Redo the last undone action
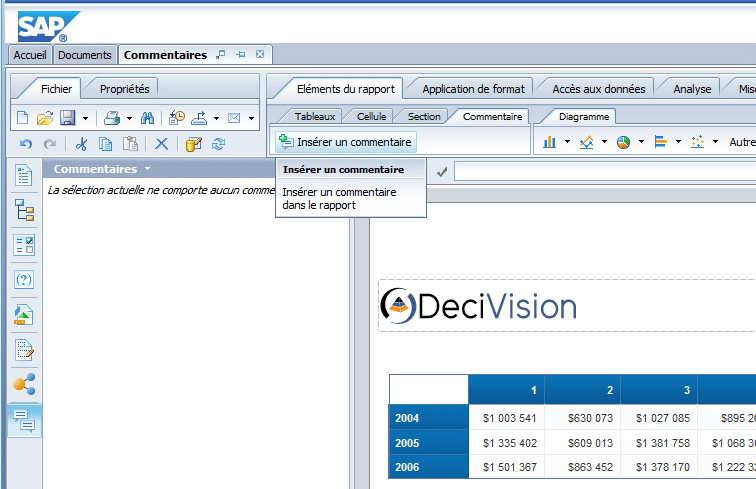Viewport: 756px width, 489px height. click(x=50, y=144)
